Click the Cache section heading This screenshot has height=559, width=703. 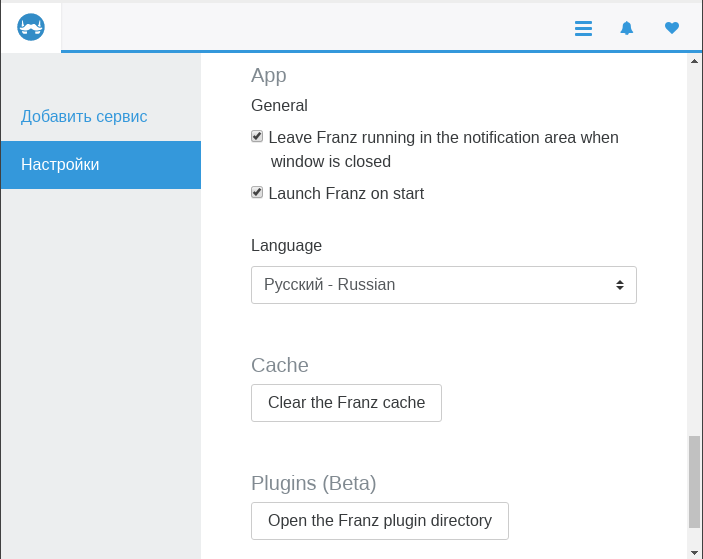click(x=280, y=365)
